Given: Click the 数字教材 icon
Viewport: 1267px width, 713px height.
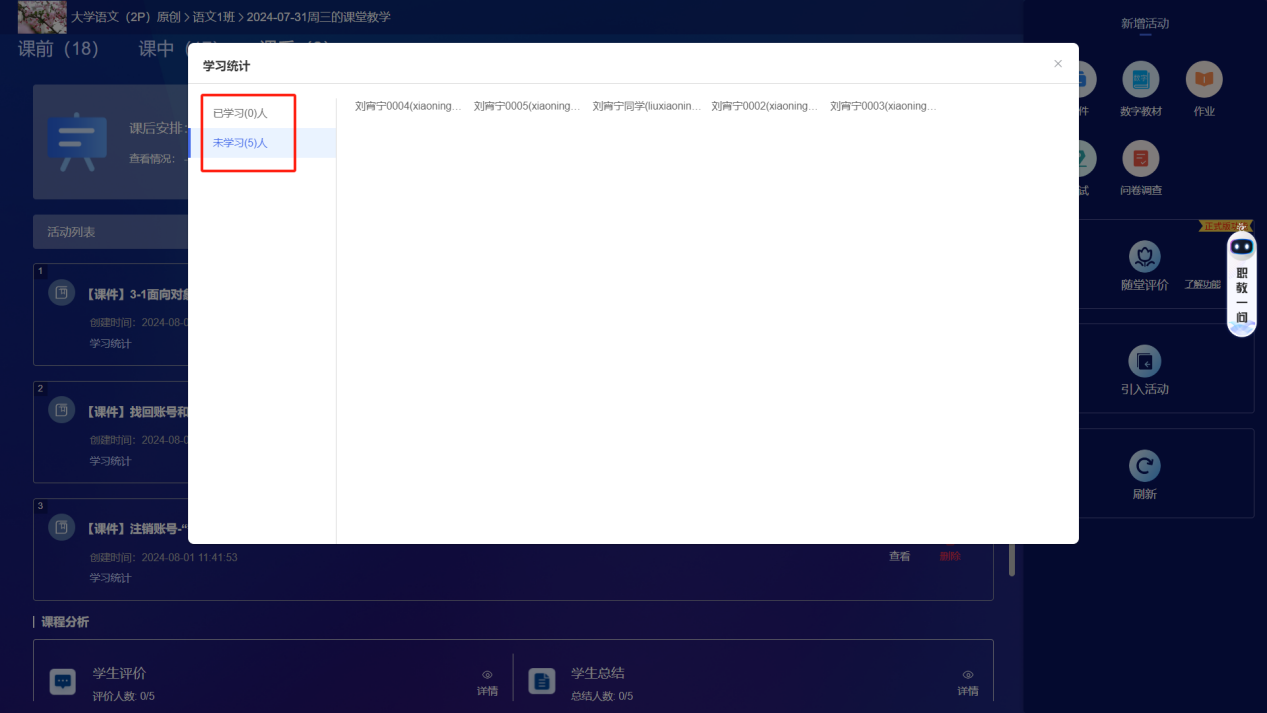Looking at the screenshot, I should (1141, 81).
